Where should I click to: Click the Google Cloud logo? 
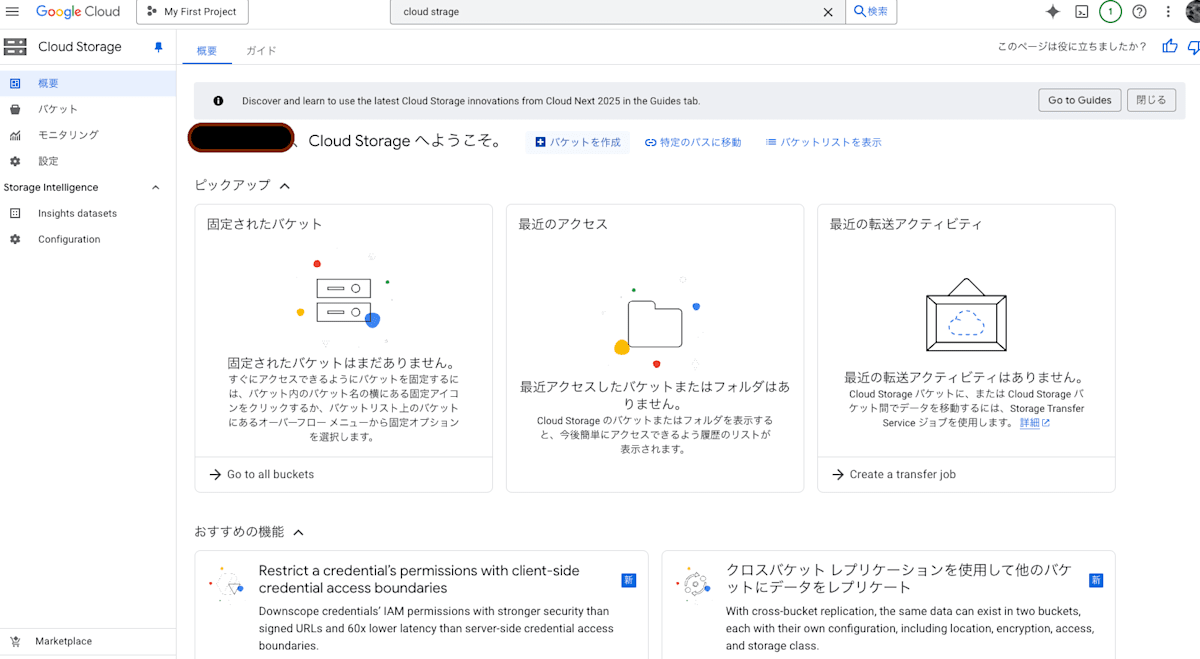pos(78,12)
